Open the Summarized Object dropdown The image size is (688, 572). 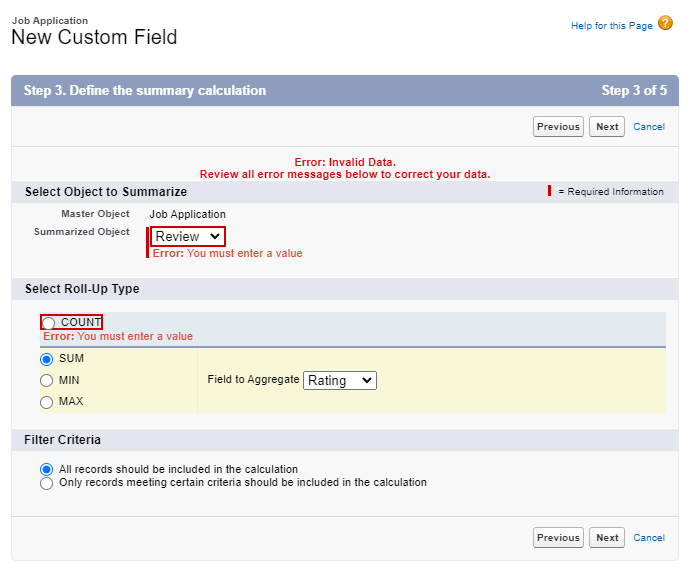coord(188,237)
